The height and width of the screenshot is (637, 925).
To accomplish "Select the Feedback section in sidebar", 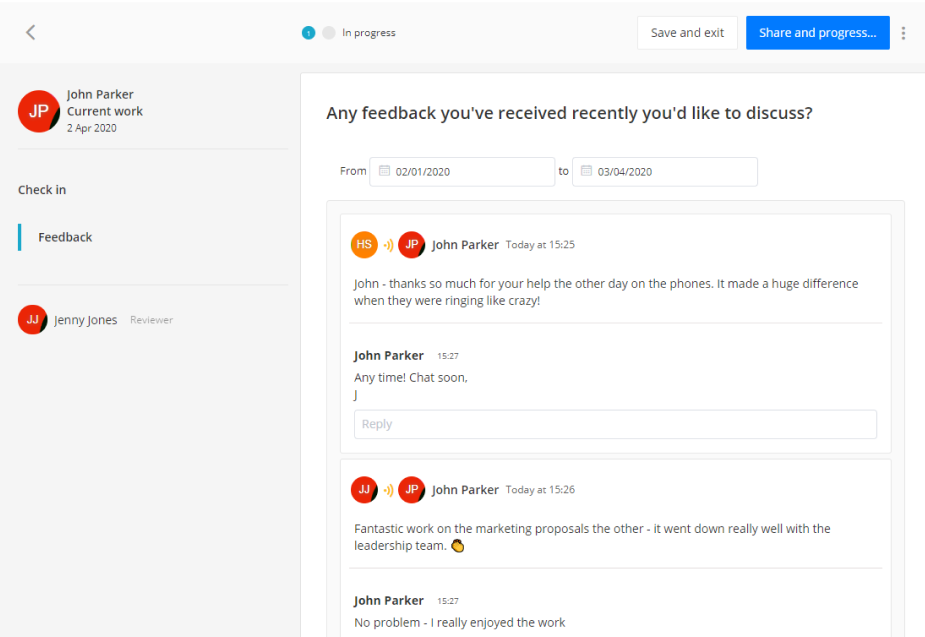I will click(65, 237).
